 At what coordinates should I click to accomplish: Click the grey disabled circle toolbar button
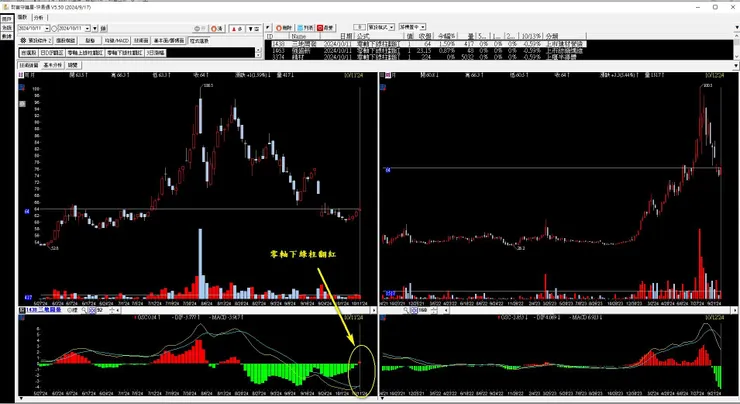pos(200,29)
